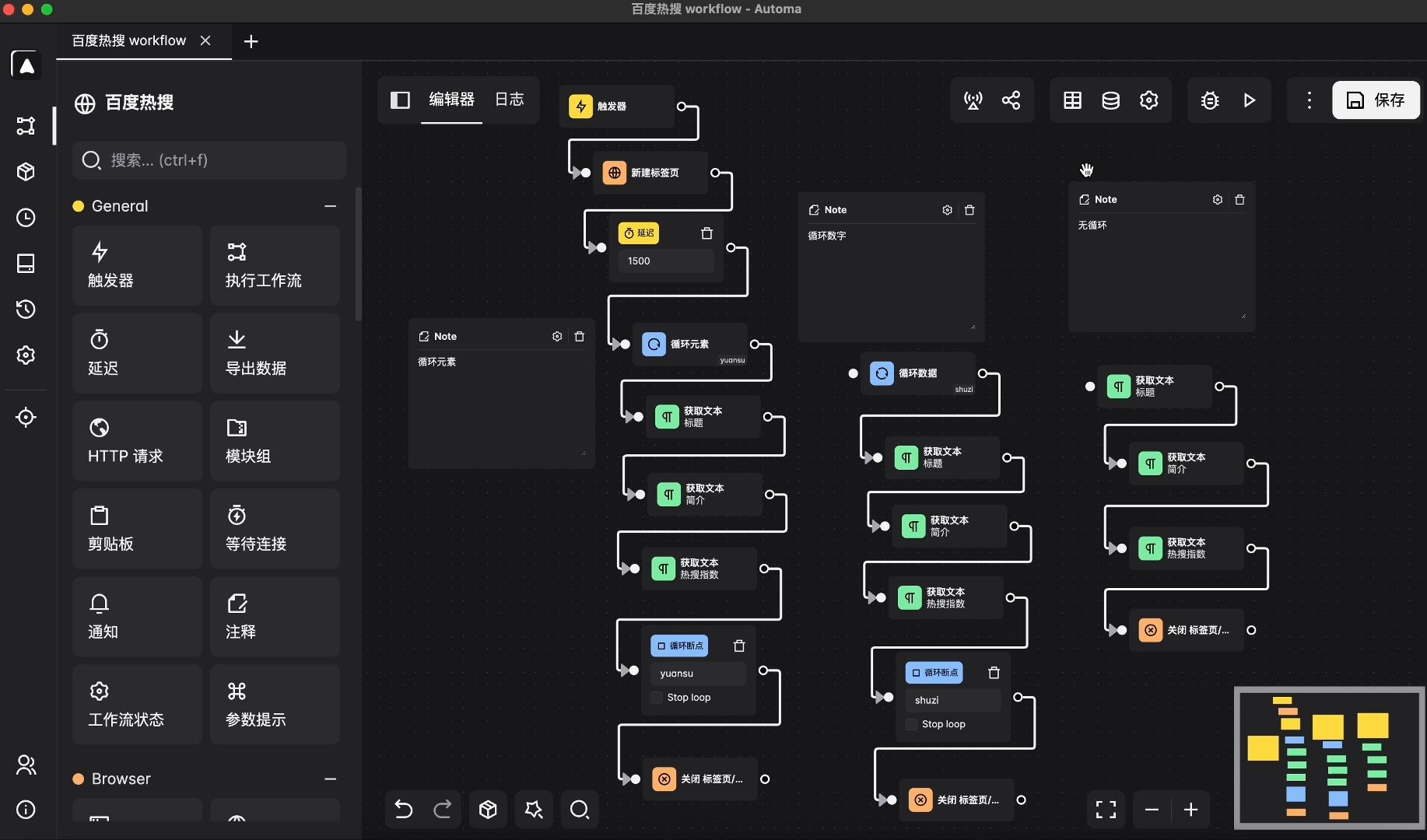This screenshot has width=1427, height=840.
Task: Enable Stop loop for shuzi breakpoint
Action: click(911, 724)
